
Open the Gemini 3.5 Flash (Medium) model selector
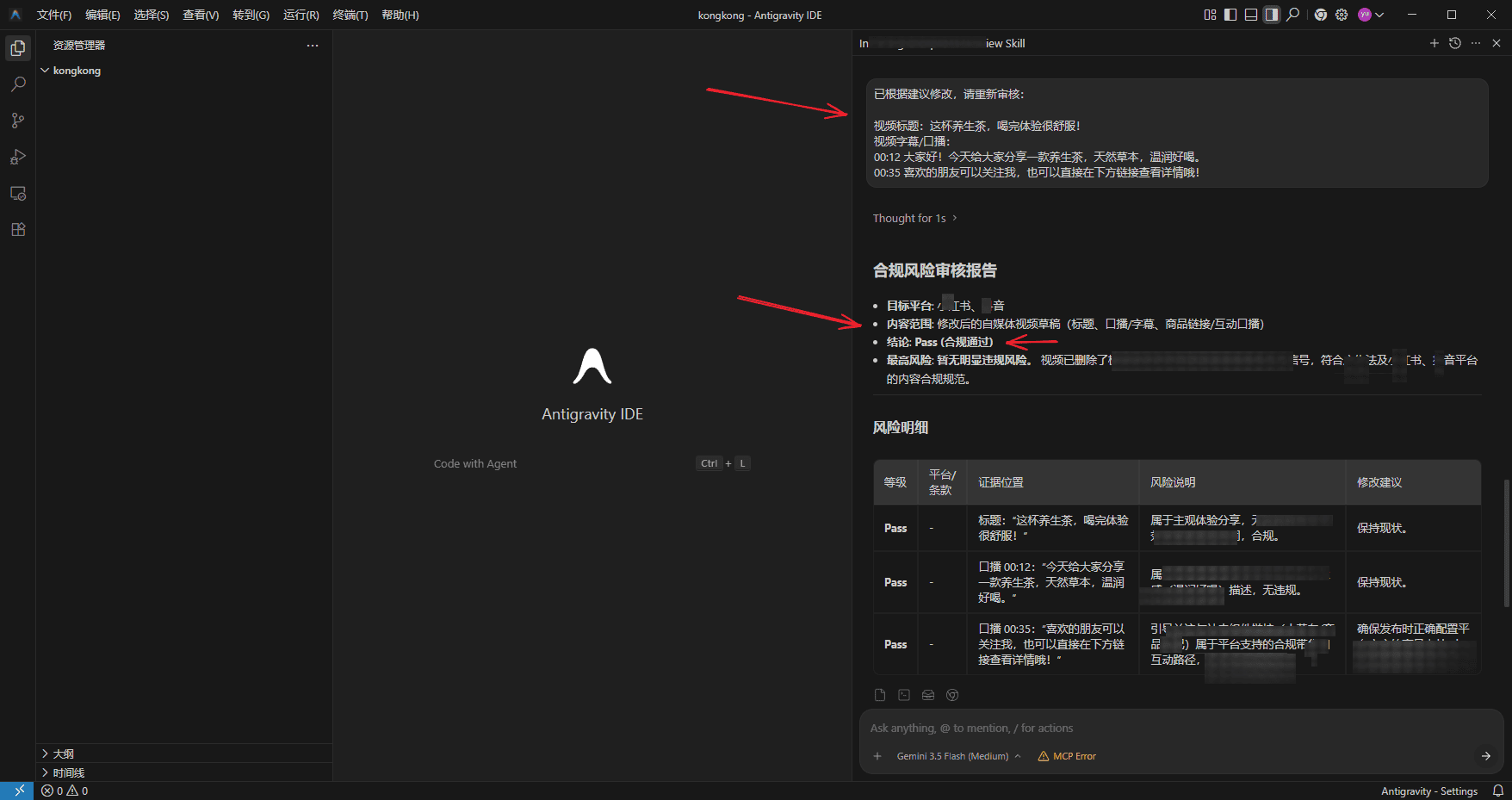tap(958, 756)
